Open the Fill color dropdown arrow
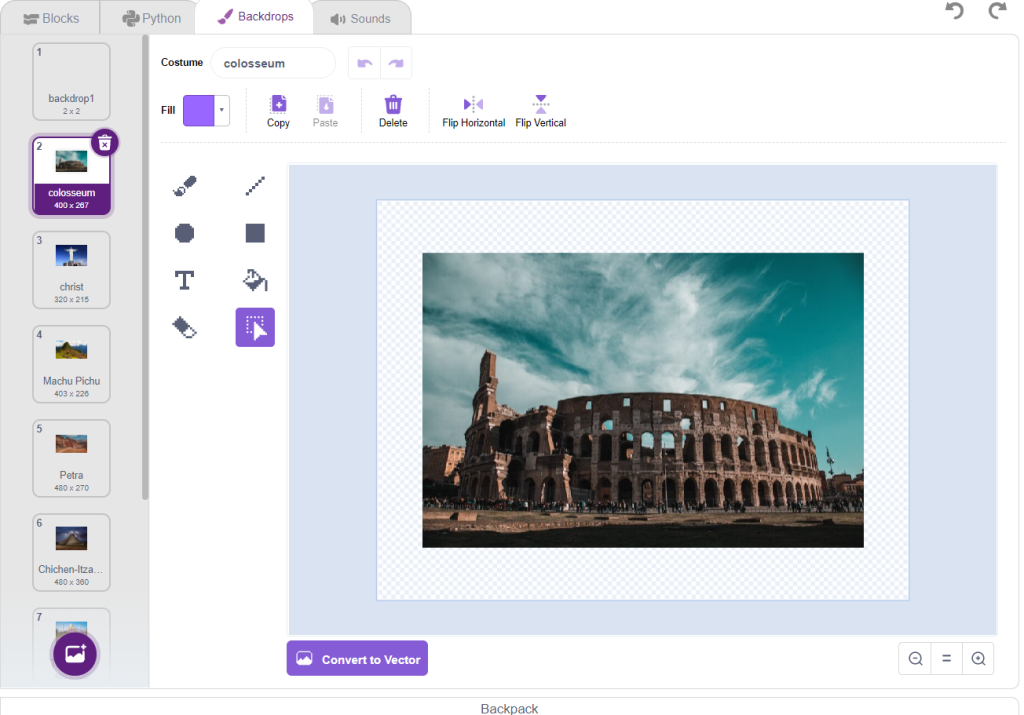The height and width of the screenshot is (715, 1024). pyautogui.click(x=221, y=110)
